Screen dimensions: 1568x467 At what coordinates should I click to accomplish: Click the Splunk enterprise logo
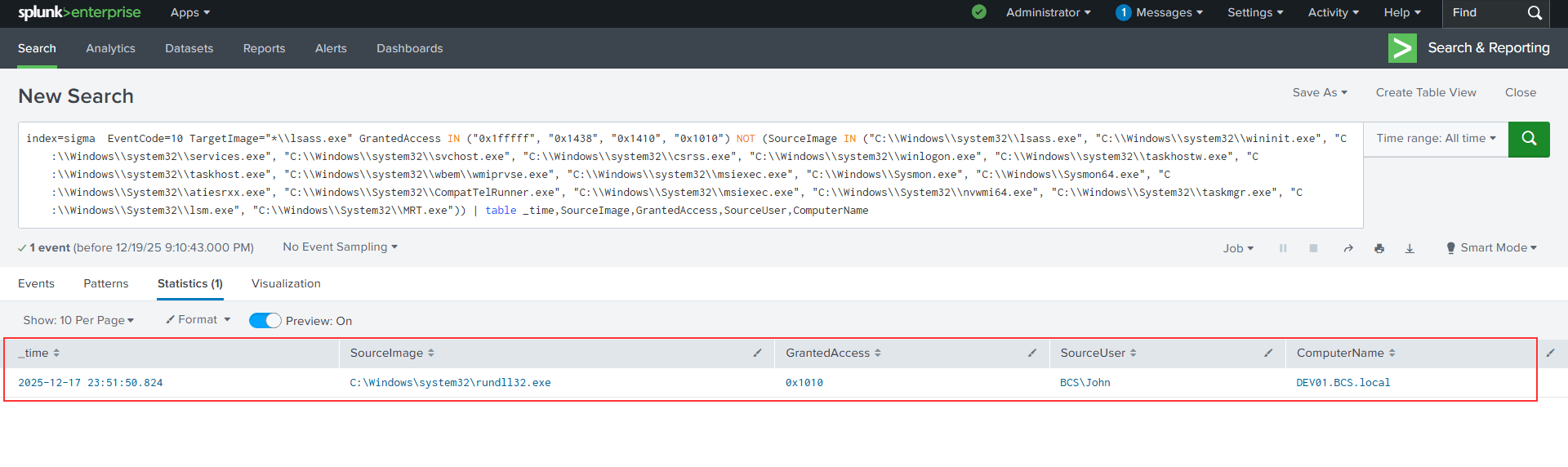[x=79, y=12]
